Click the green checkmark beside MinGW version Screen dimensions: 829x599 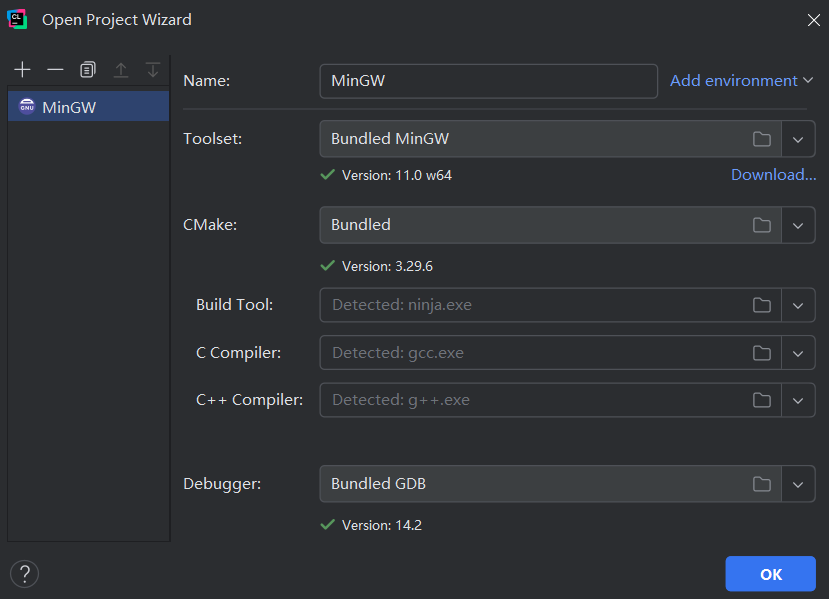(x=328, y=174)
